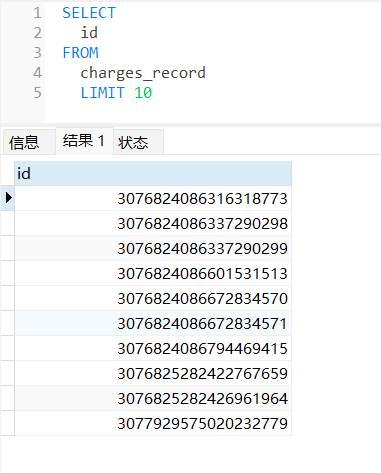
Task: Select cell 307682408660153​1513
Action: coord(153,273)
